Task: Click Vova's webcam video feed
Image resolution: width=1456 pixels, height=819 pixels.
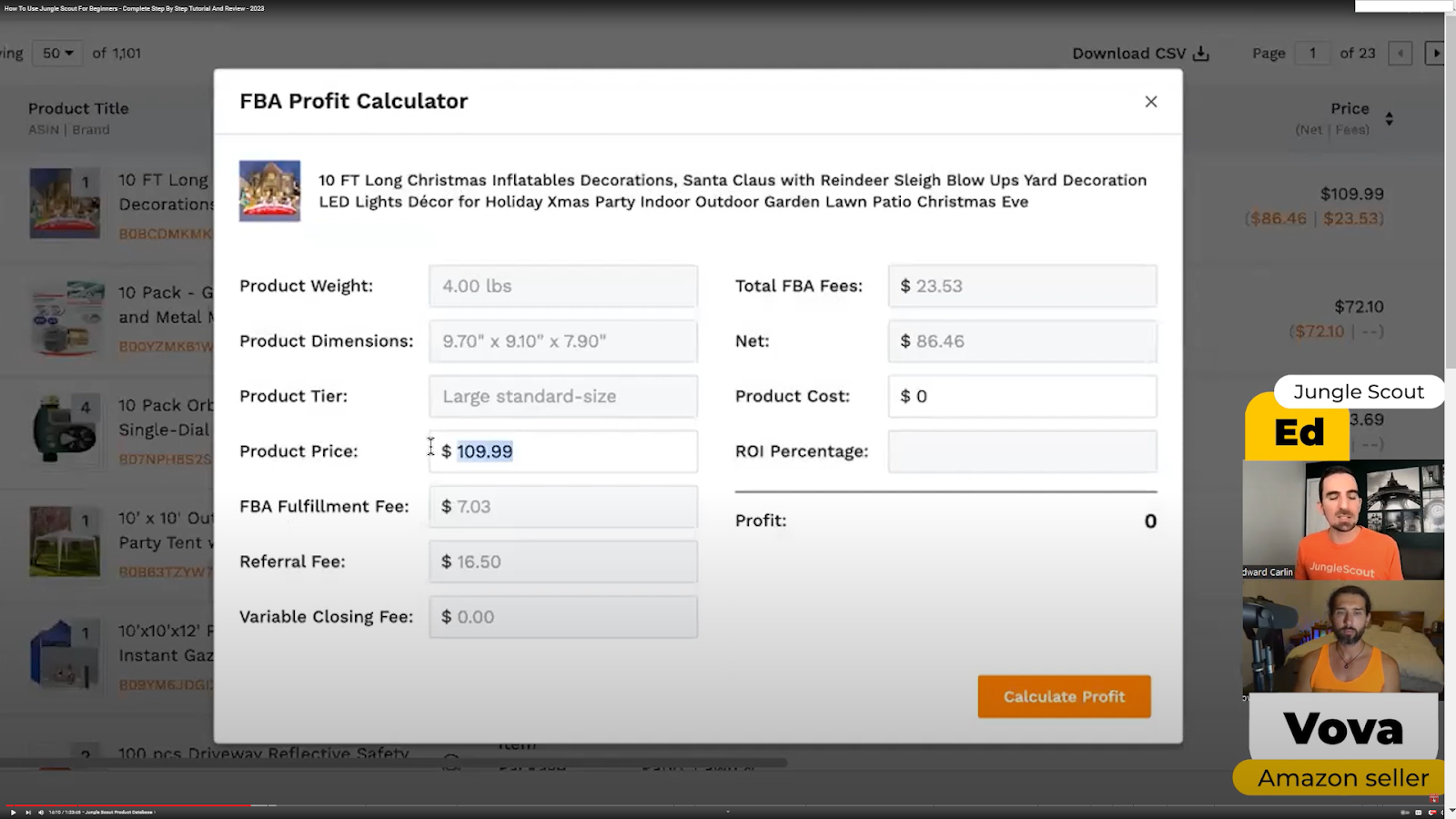Action: [x=1343, y=637]
